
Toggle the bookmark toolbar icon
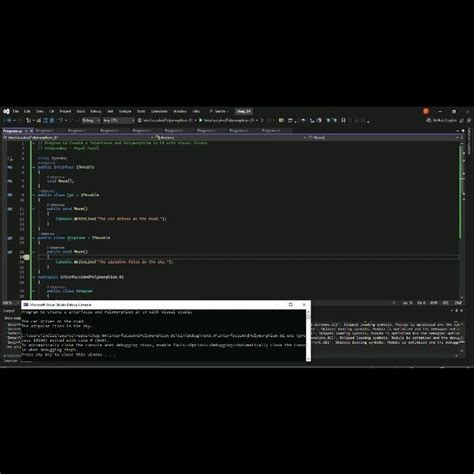point(343,120)
